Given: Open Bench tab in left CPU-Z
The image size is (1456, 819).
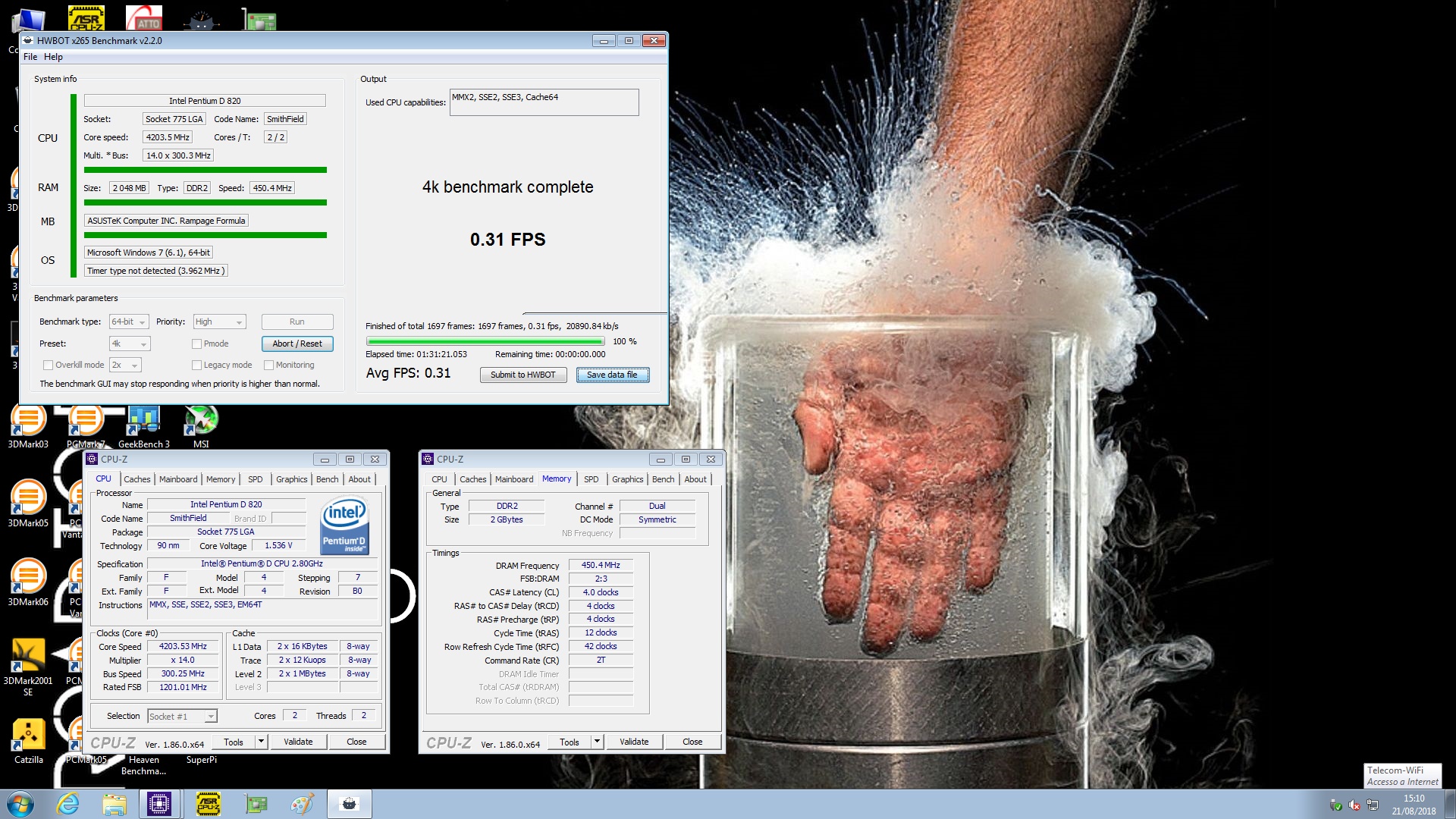Looking at the screenshot, I should [328, 479].
